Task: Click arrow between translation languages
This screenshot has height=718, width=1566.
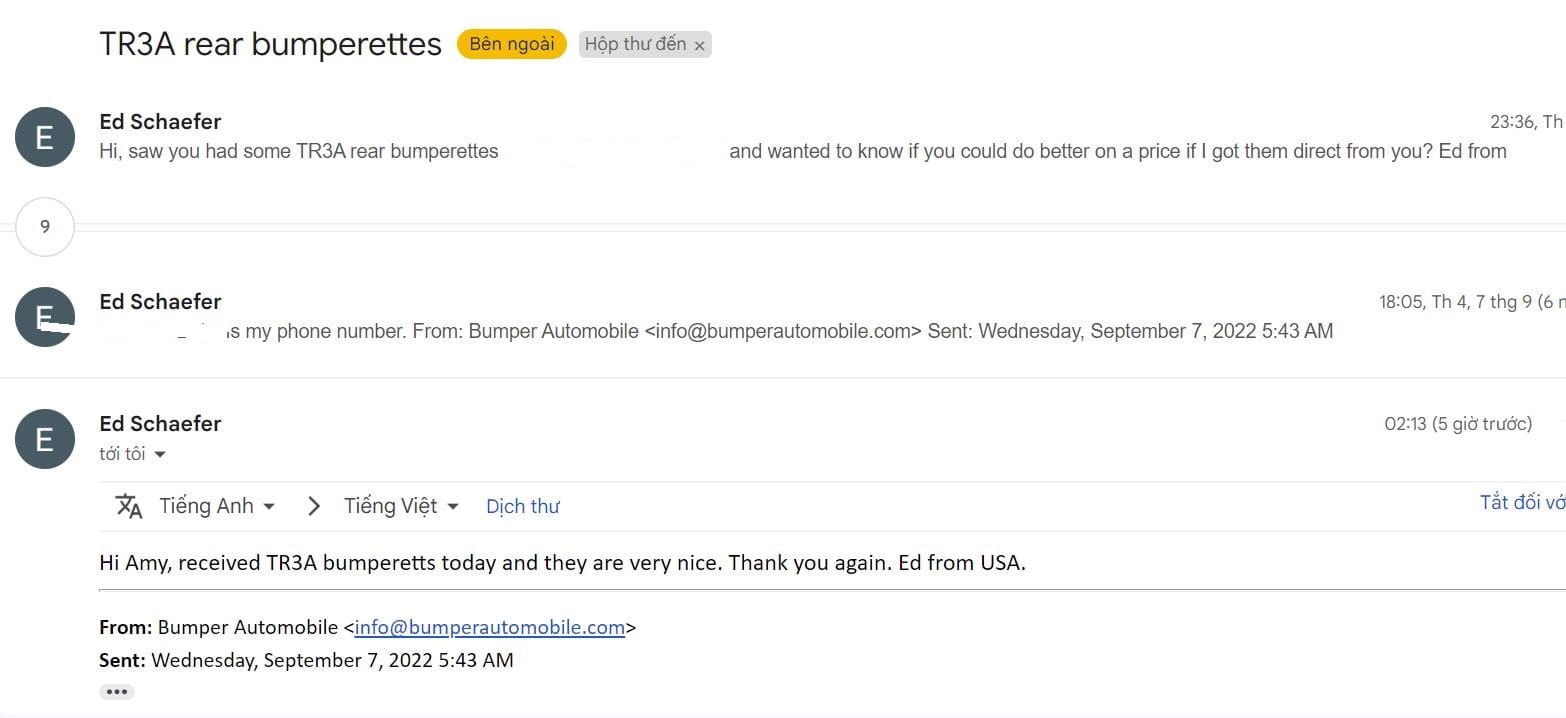Action: 314,506
